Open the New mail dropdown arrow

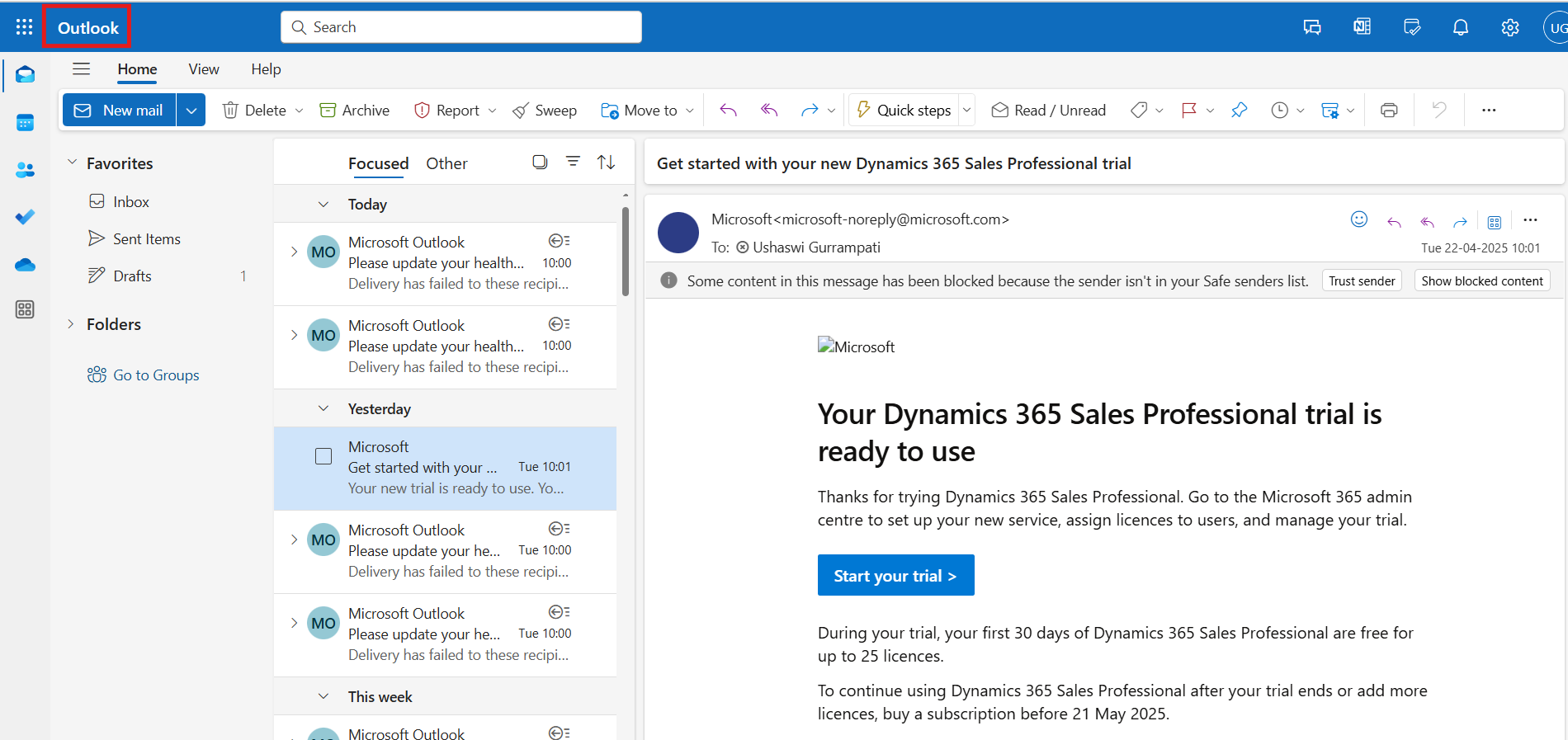point(191,111)
